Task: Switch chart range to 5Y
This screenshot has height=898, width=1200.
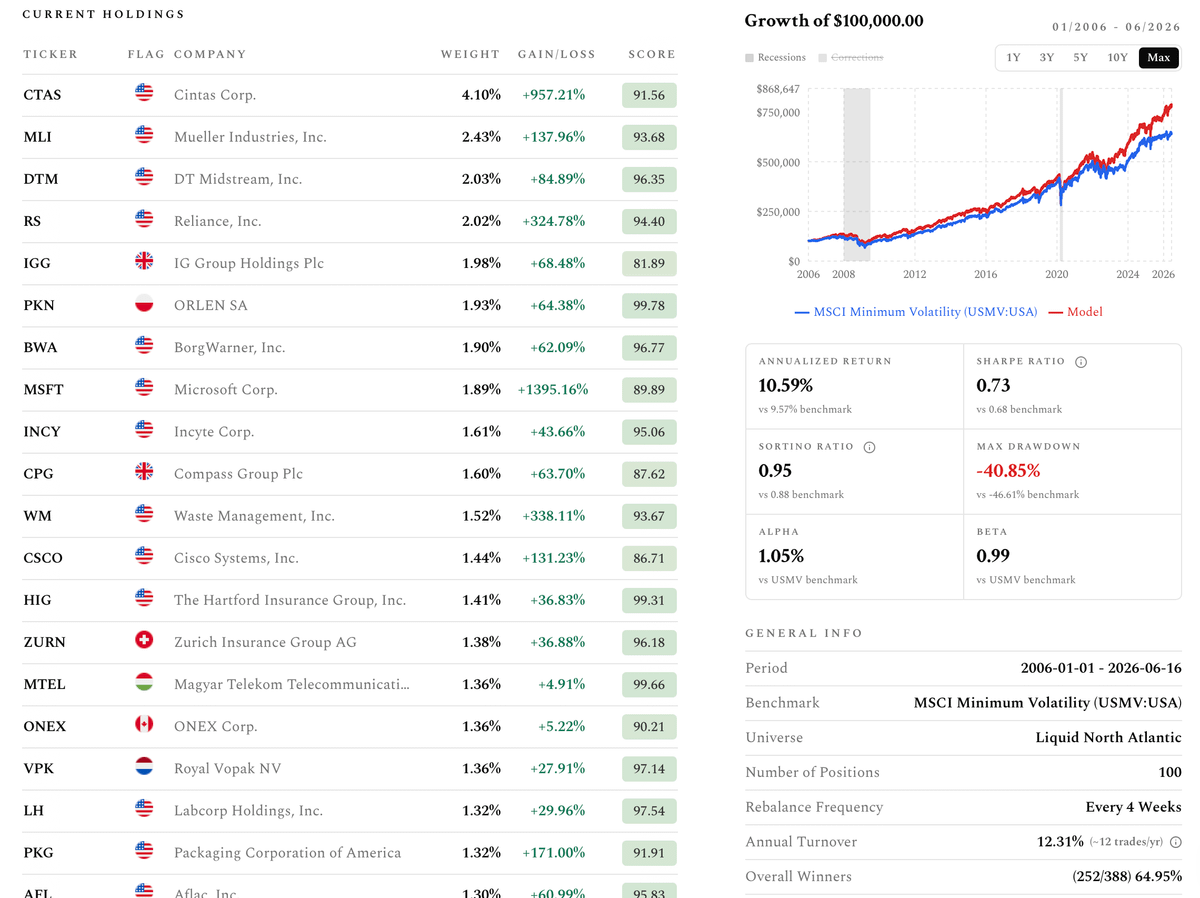Action: pyautogui.click(x=1080, y=58)
